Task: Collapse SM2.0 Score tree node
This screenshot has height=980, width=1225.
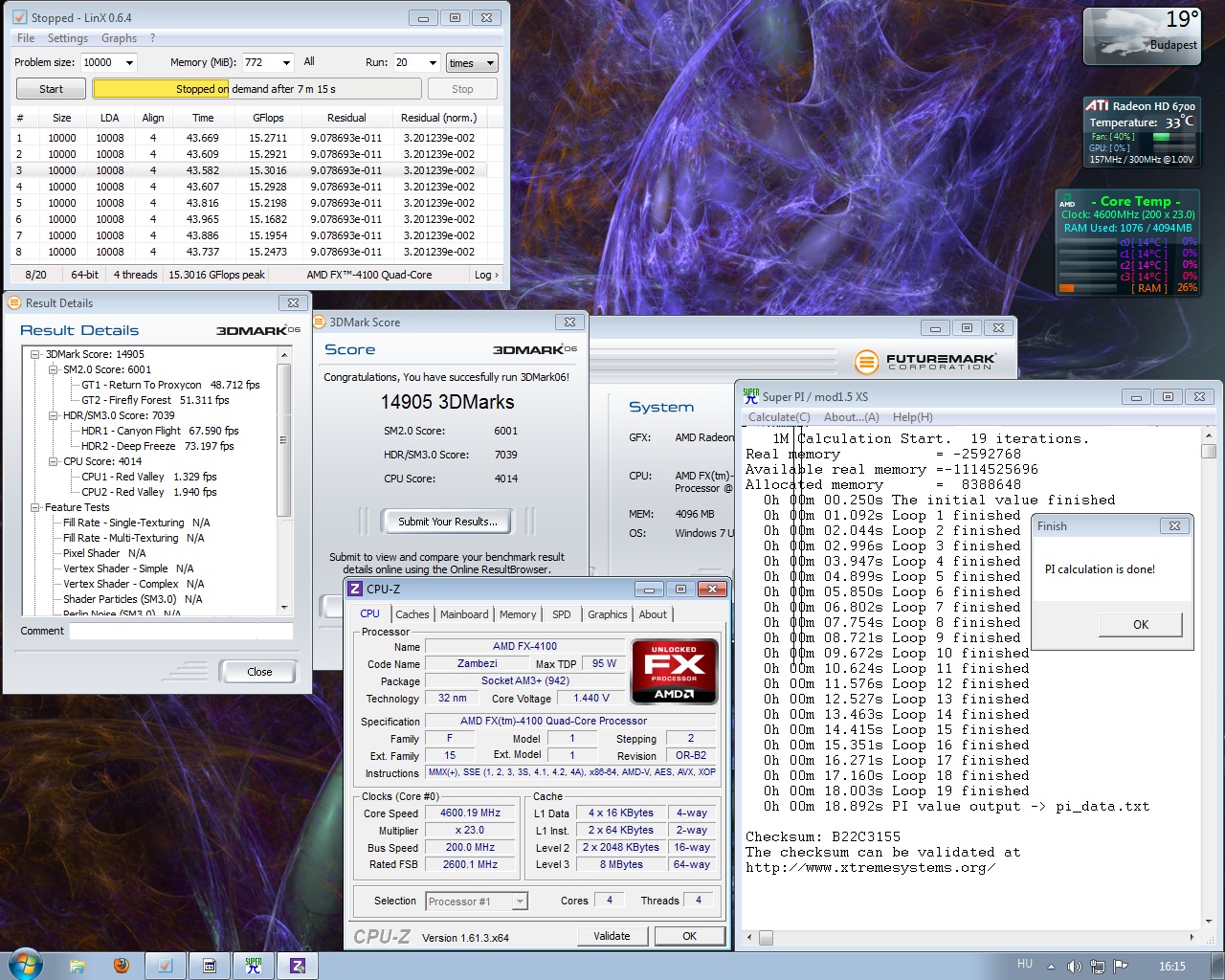Action: [54, 369]
